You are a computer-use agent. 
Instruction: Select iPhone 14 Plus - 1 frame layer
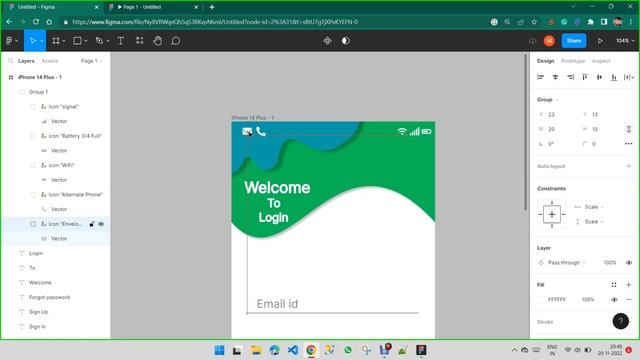pyautogui.click(x=40, y=77)
